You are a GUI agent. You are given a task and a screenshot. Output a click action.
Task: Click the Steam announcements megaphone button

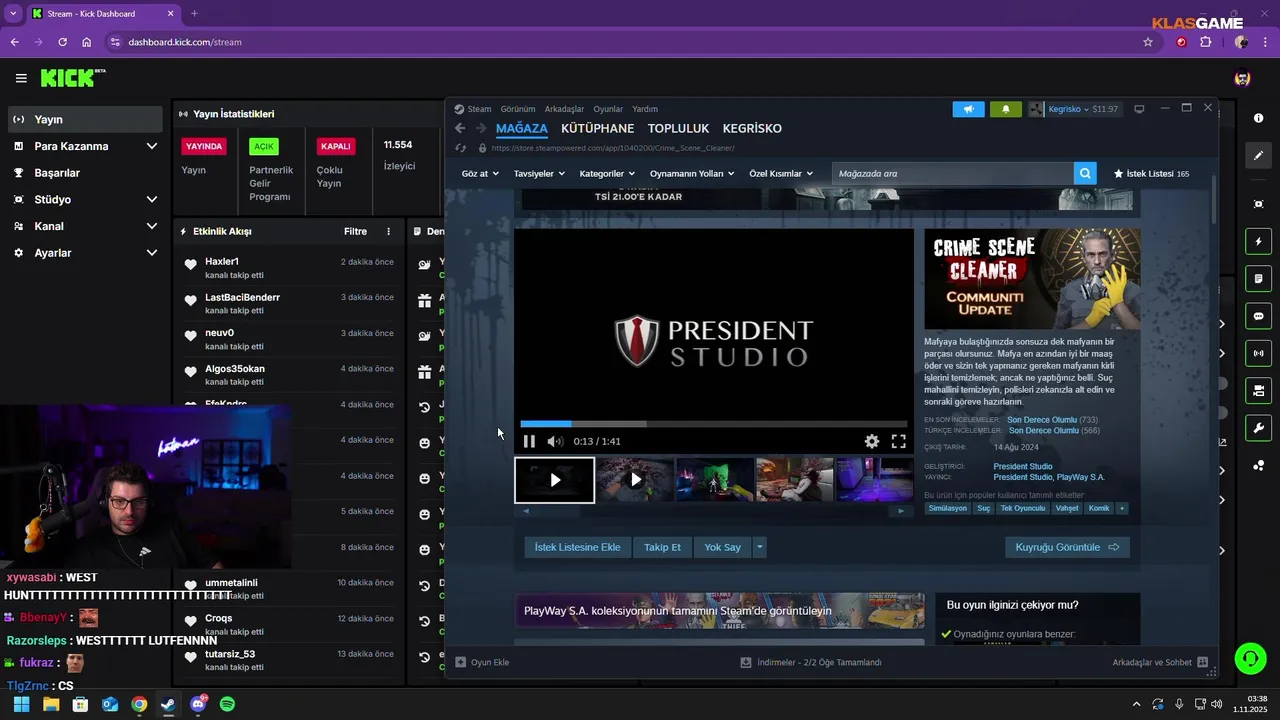[x=968, y=109]
